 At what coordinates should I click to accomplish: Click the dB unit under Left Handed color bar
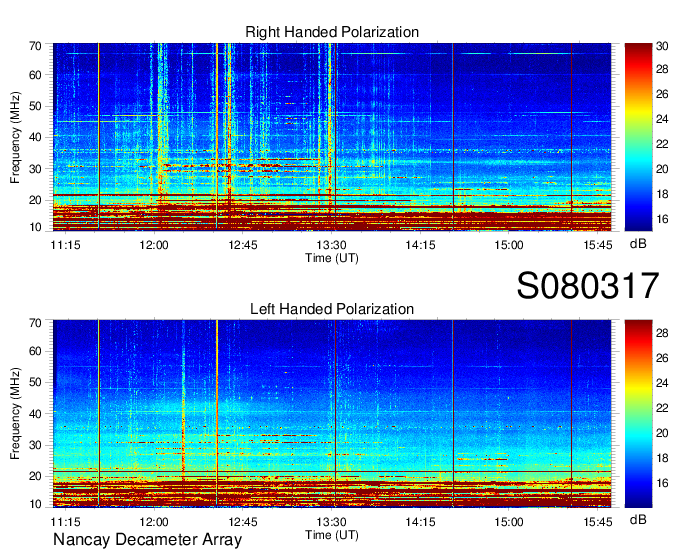click(x=638, y=519)
